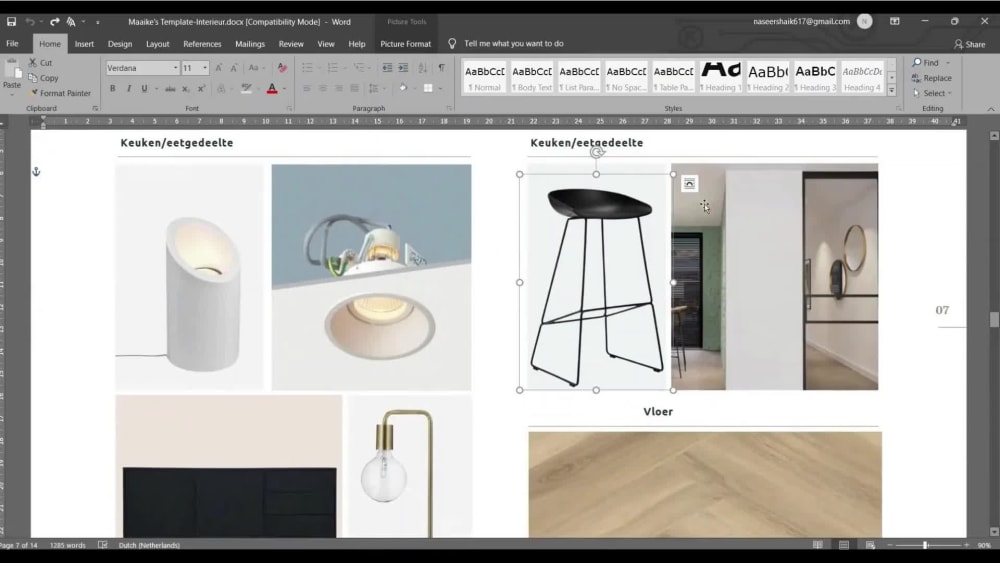Toggle underline formatting
Screen dimensions: 1000x563
click(x=144, y=89)
